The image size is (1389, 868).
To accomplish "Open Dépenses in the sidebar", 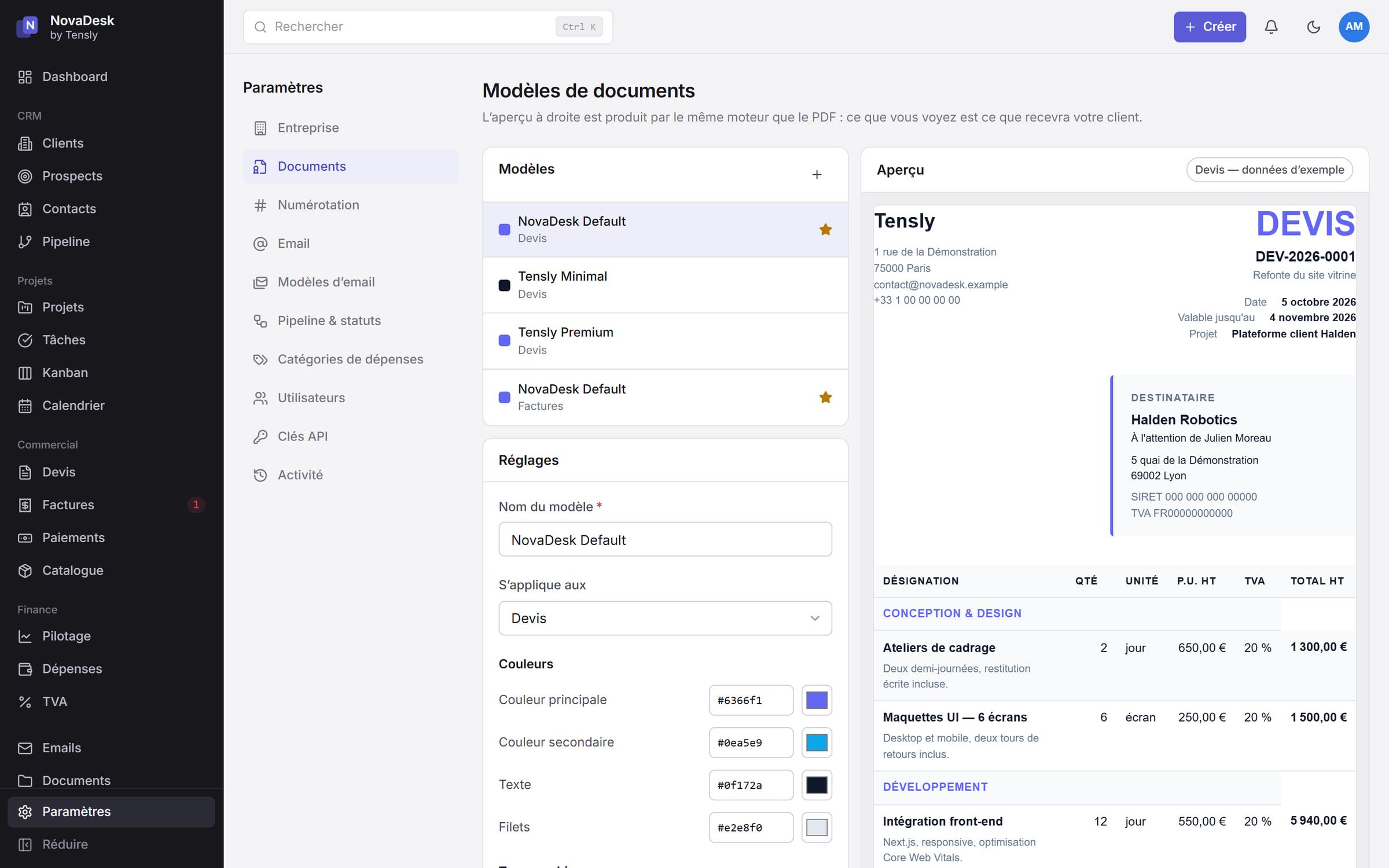I will [x=111, y=669].
